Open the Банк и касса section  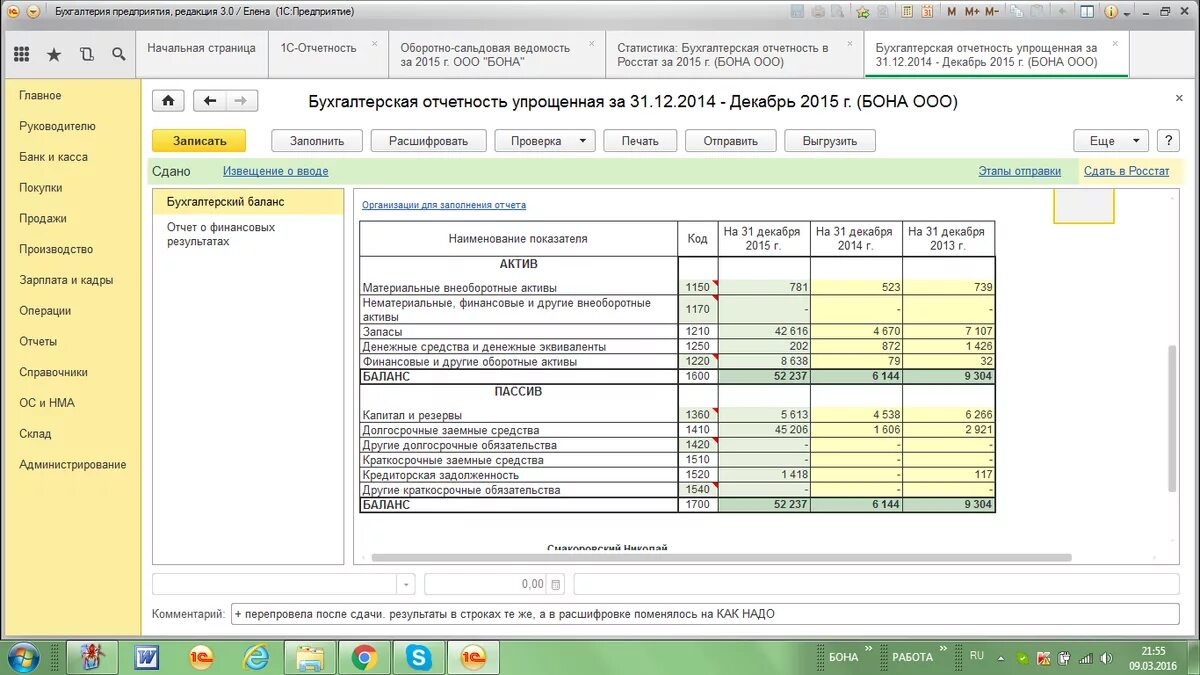[53, 157]
